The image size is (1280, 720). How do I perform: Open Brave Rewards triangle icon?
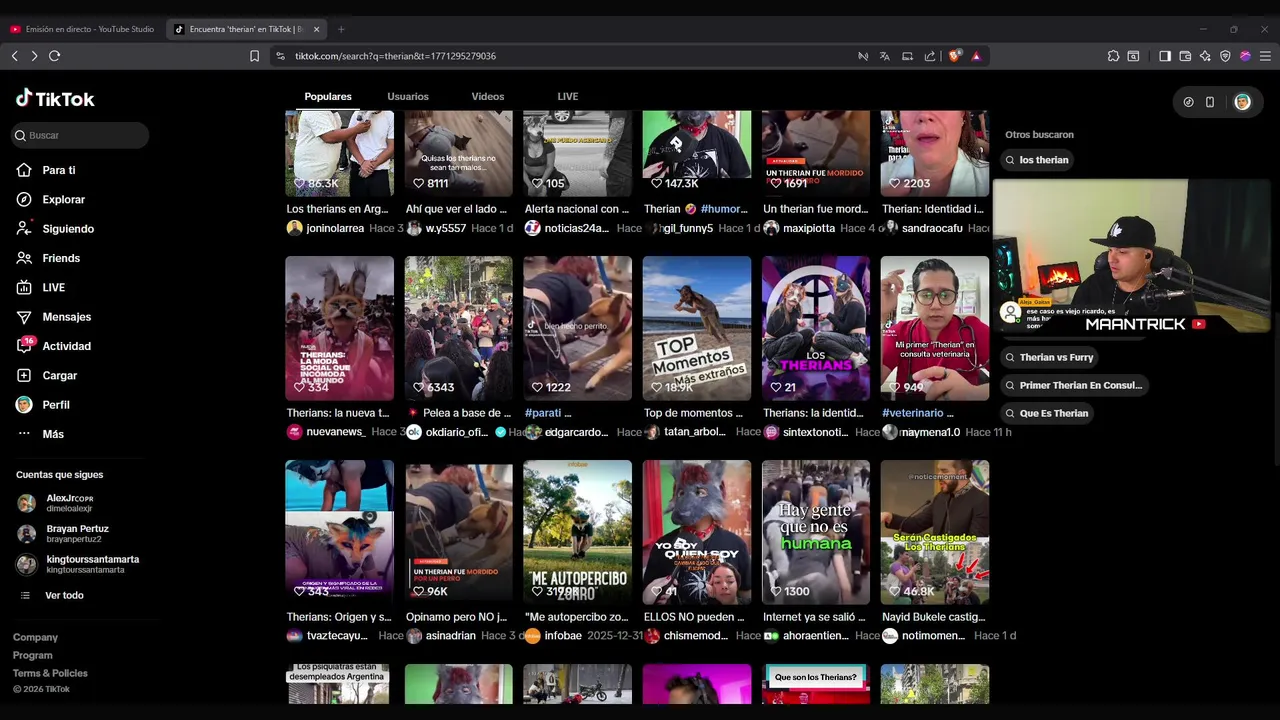(976, 56)
